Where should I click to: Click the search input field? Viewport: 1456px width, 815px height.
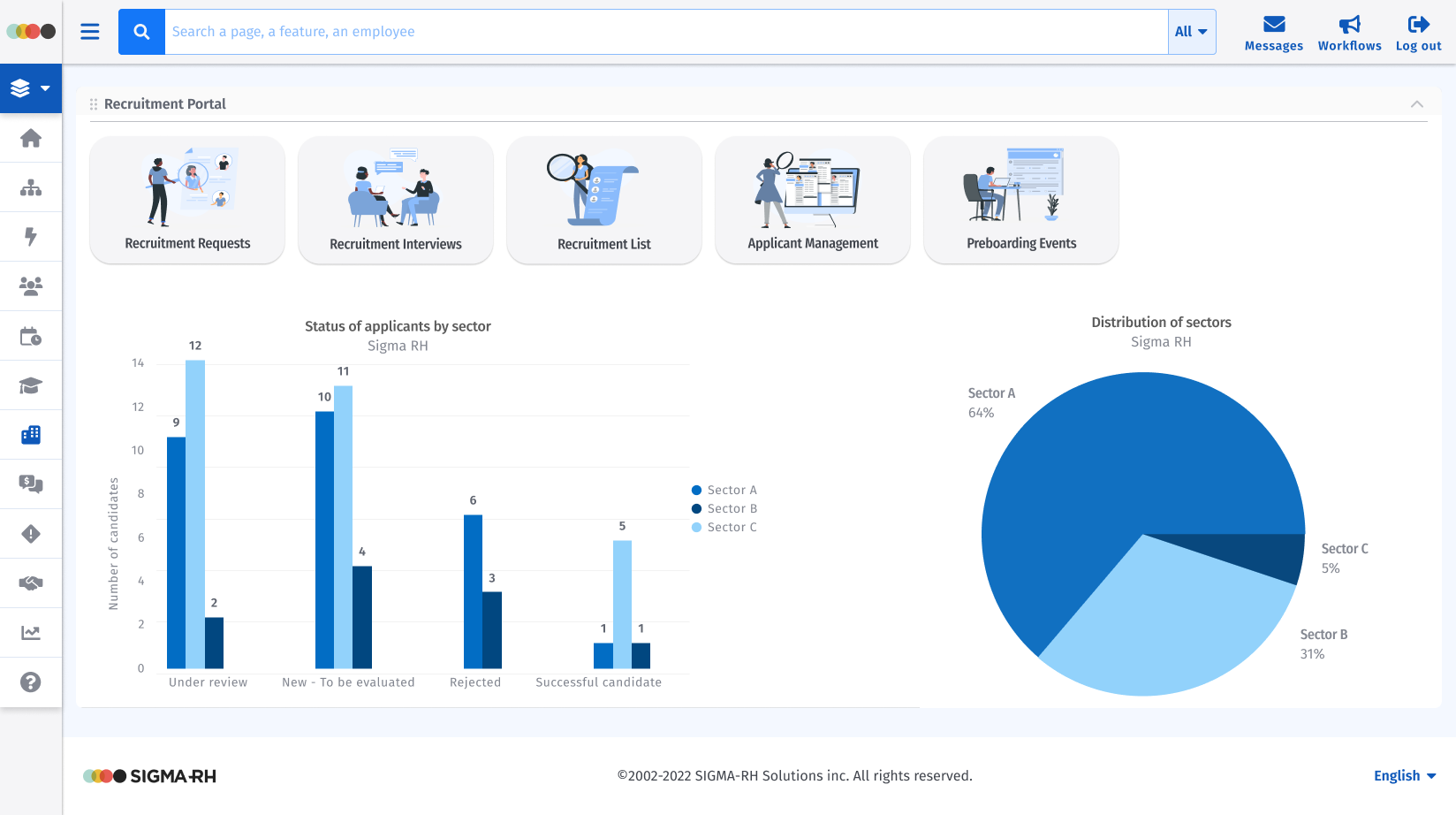(x=666, y=32)
